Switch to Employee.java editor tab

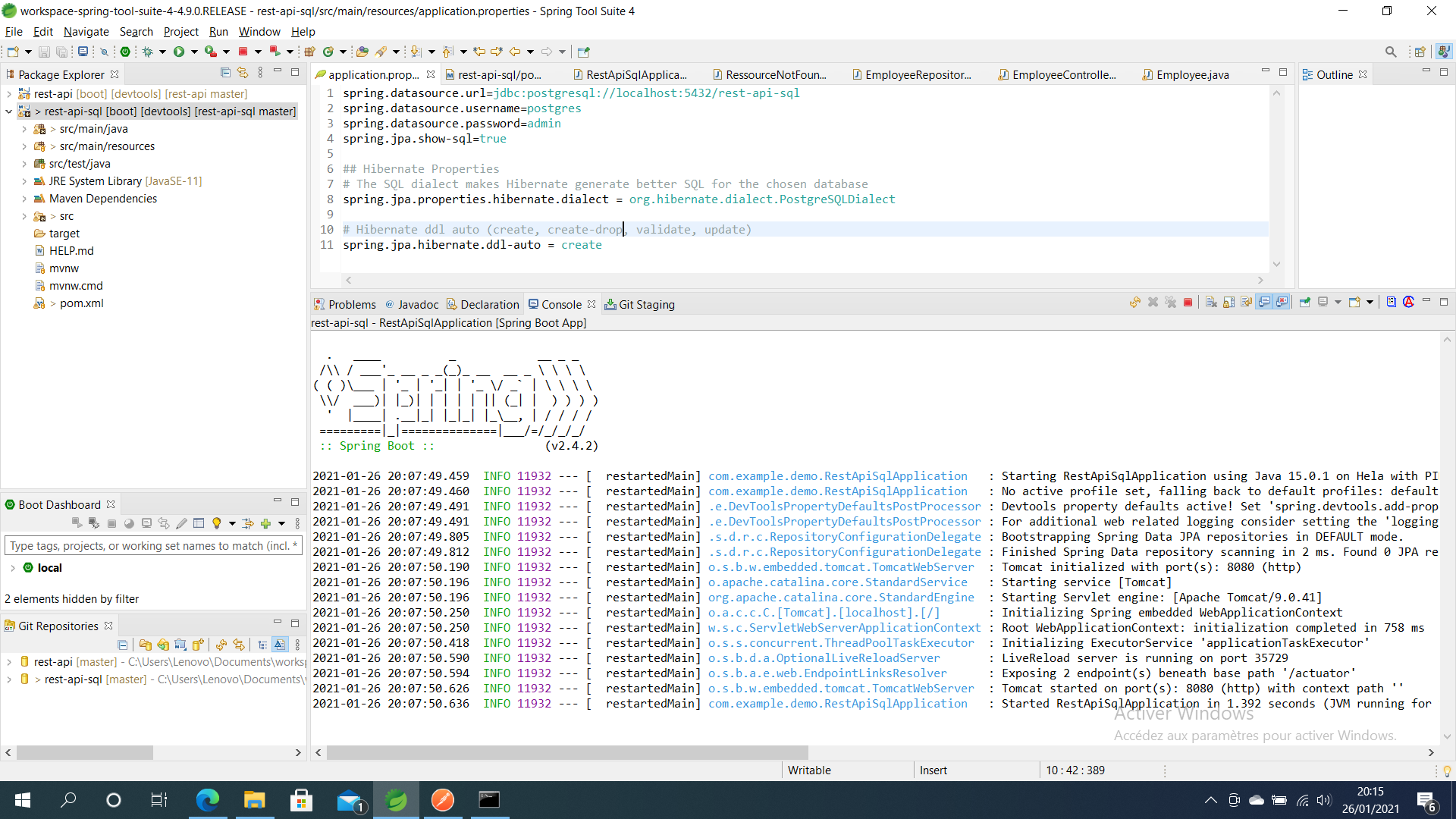coord(1185,74)
